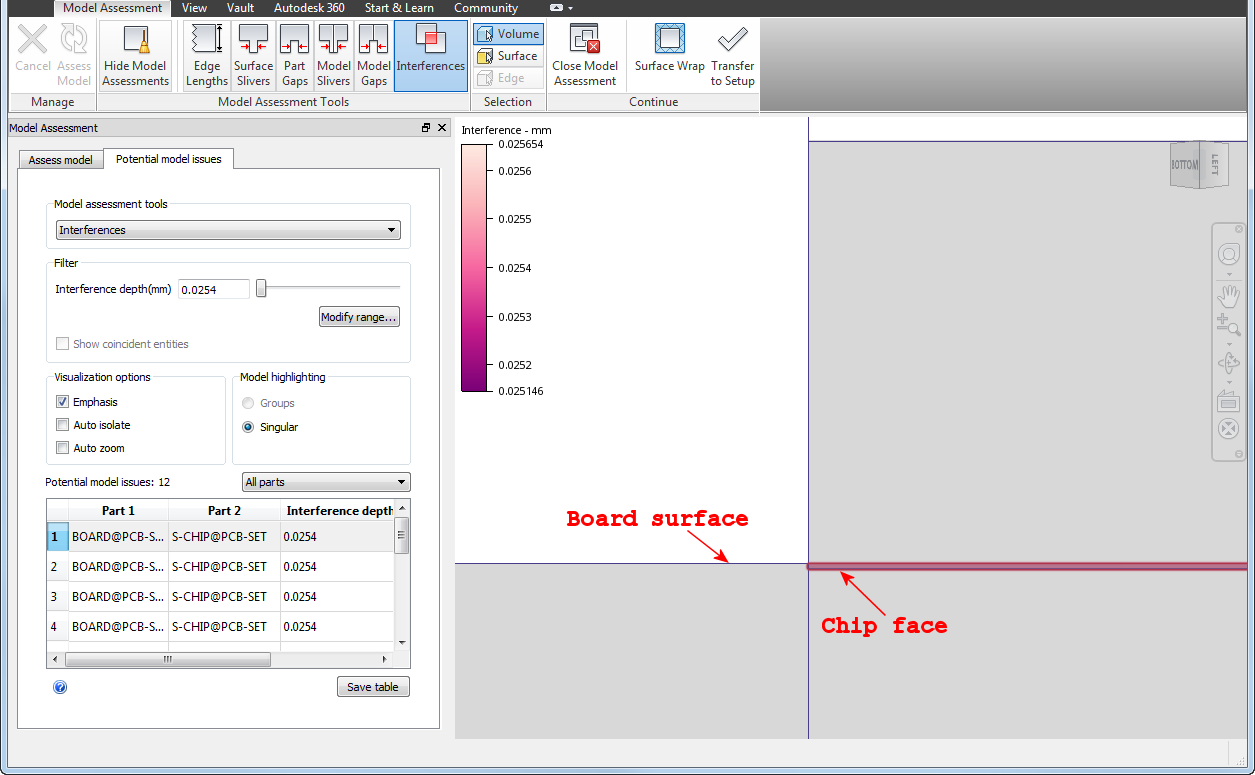The image size is (1255, 775).
Task: Select the Part Gaps tool
Action: coord(295,55)
